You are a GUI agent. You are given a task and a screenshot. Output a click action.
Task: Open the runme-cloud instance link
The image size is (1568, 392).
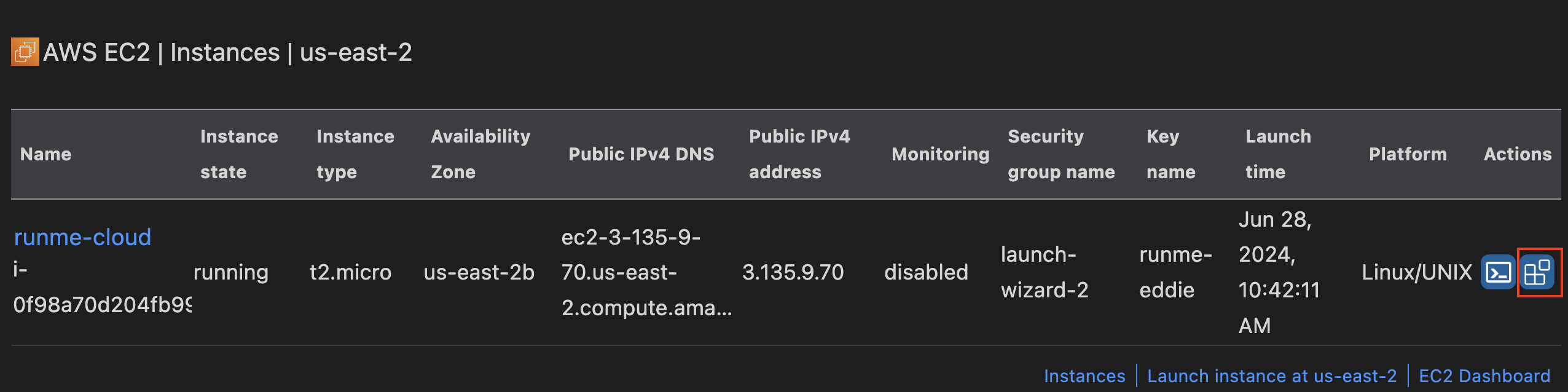[x=82, y=237]
